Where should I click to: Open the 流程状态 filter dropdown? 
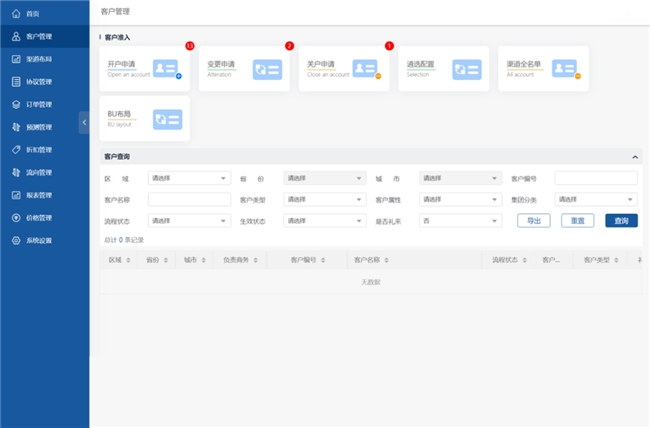(x=189, y=221)
